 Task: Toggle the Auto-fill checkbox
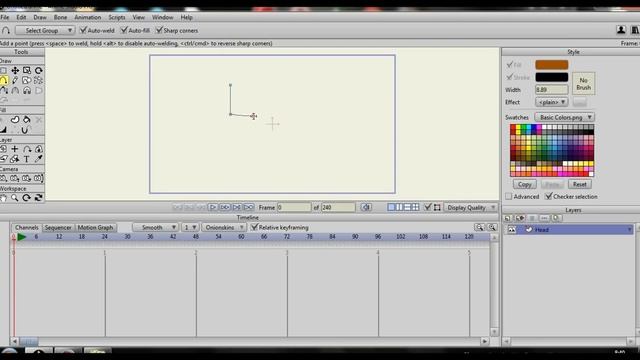pos(124,30)
